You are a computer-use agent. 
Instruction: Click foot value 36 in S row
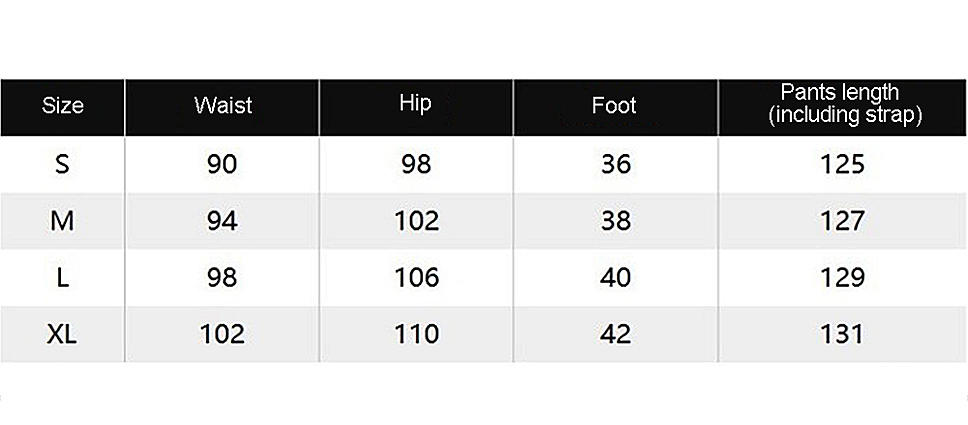coord(615,164)
